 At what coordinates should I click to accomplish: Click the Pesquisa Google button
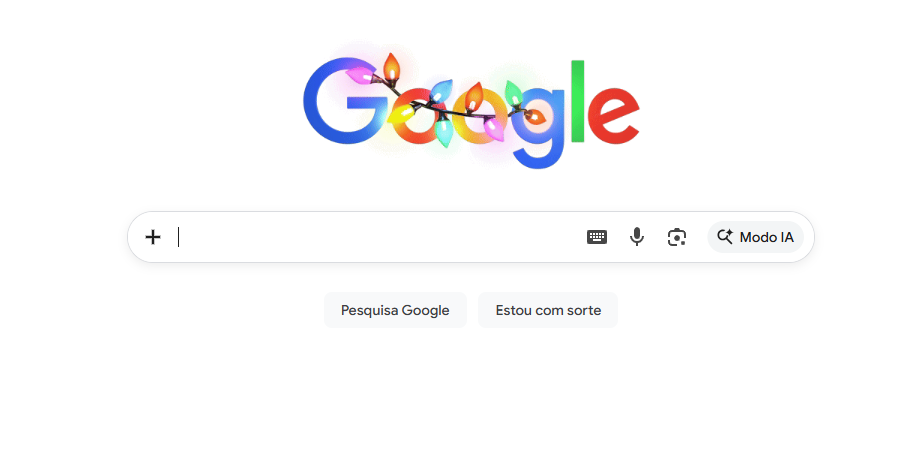pyautogui.click(x=395, y=310)
